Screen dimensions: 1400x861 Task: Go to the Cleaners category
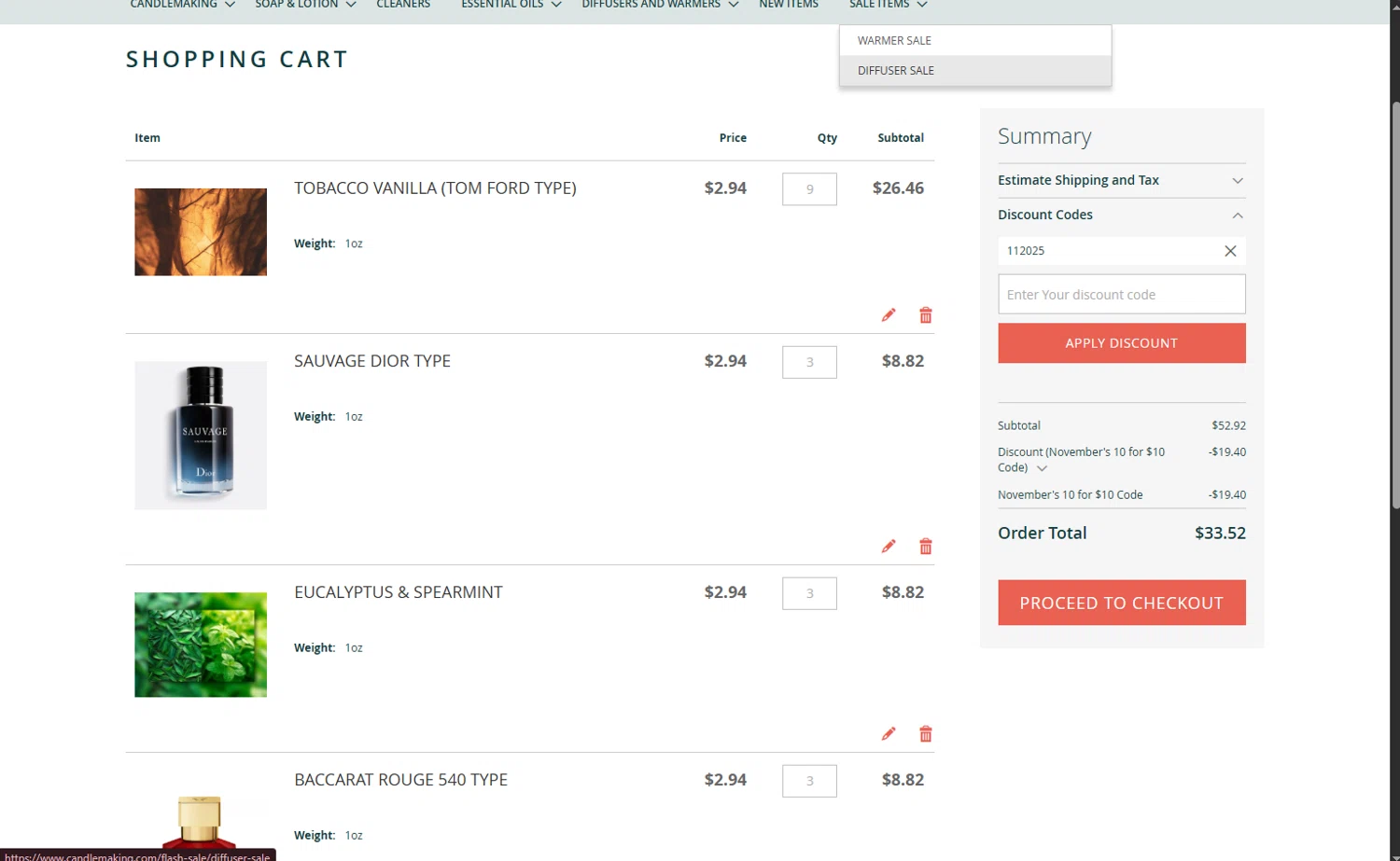403,5
